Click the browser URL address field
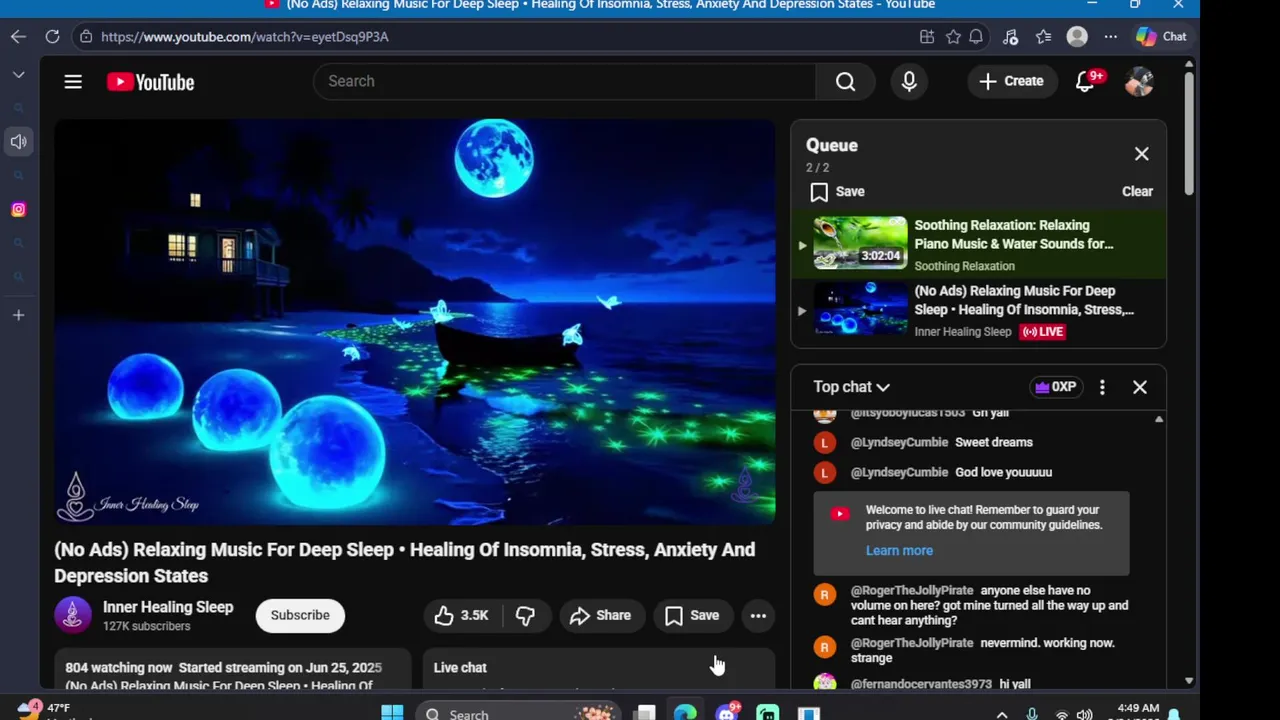 [500, 36]
